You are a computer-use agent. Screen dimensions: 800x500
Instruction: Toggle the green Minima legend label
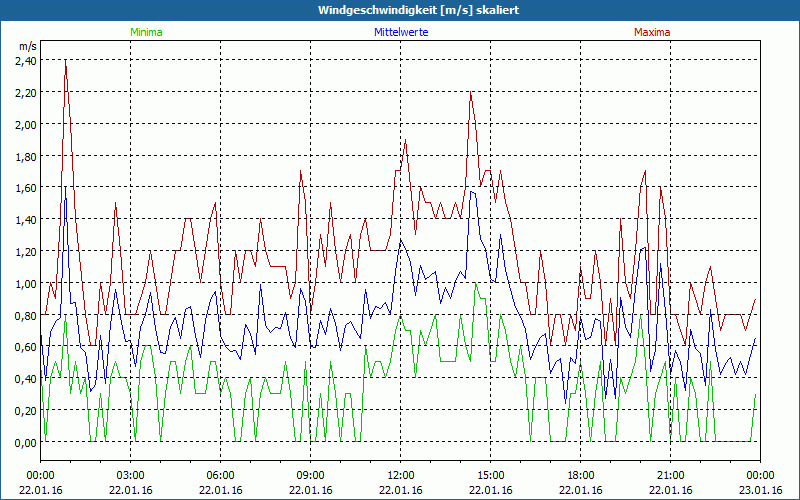(x=146, y=32)
